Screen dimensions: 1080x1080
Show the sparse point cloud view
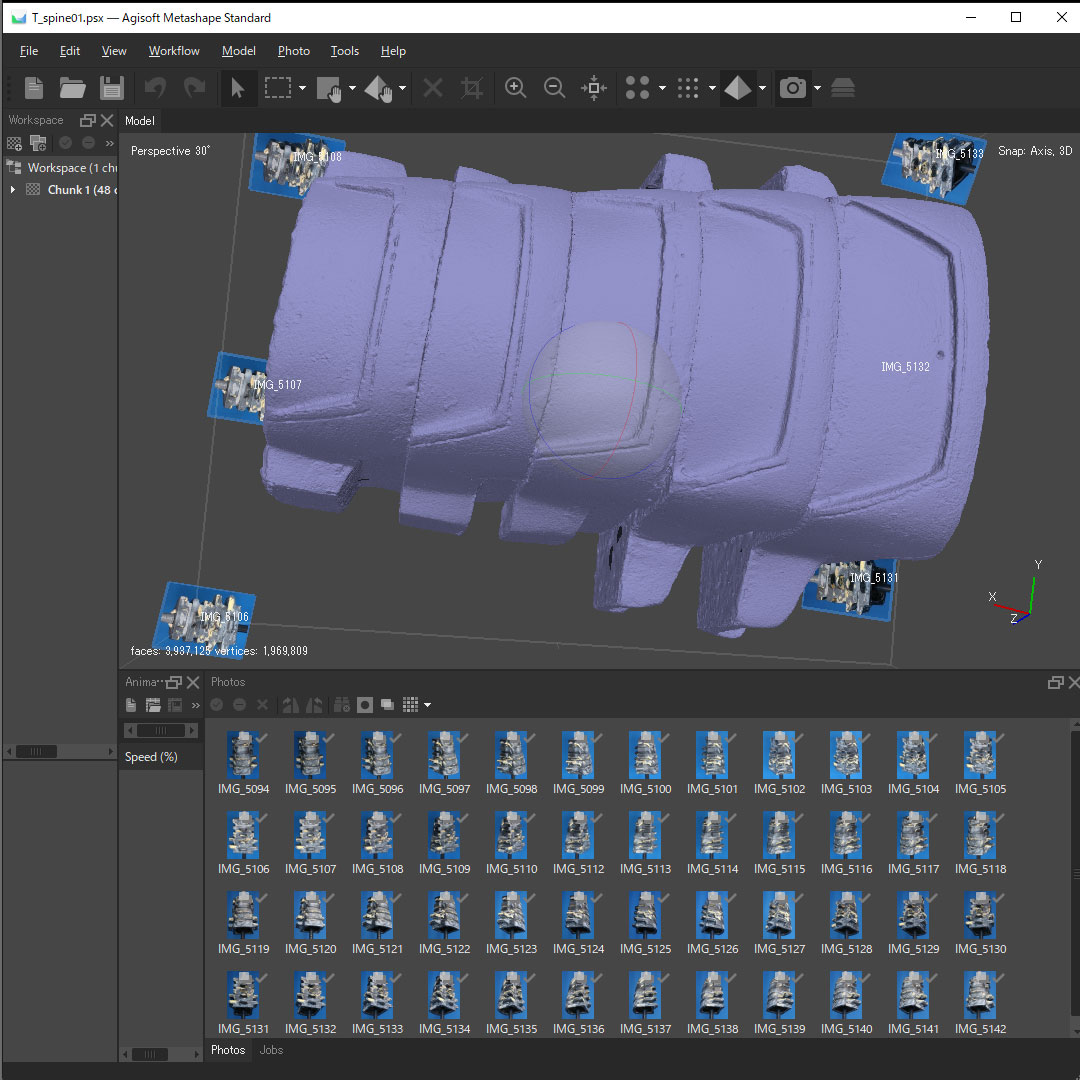click(x=637, y=88)
